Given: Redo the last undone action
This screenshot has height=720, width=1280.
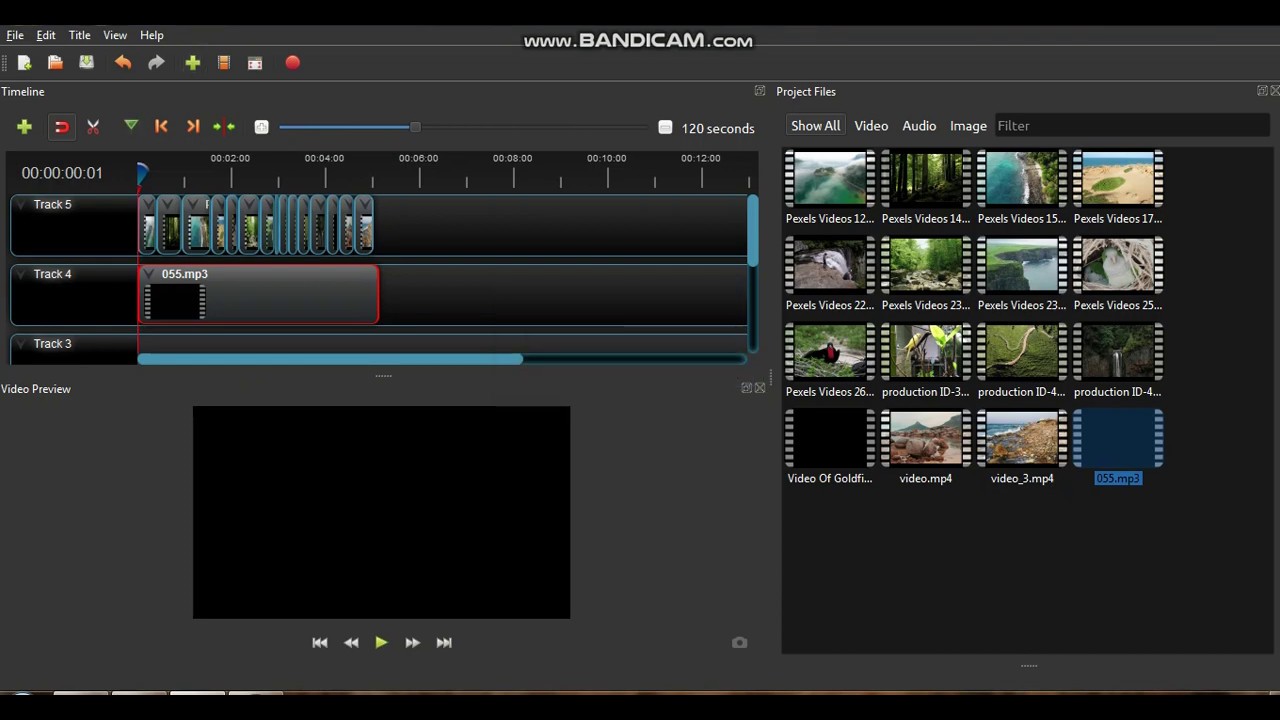Looking at the screenshot, I should pyautogui.click(x=156, y=63).
